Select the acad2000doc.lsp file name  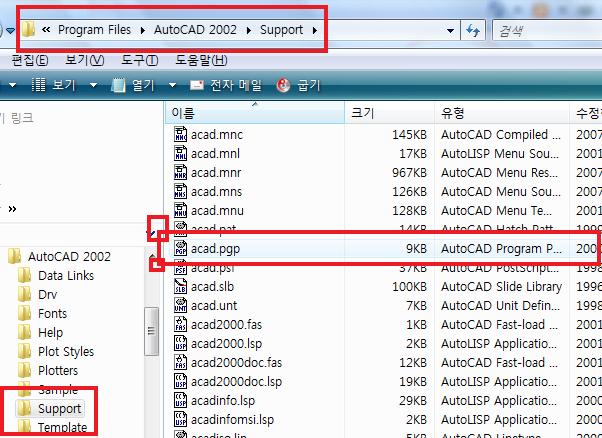click(x=236, y=382)
